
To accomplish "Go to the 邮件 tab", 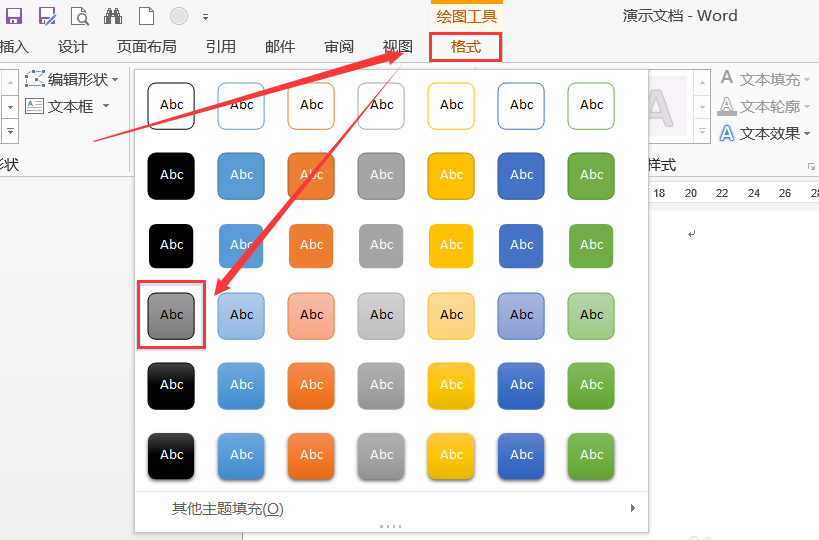I will point(280,46).
